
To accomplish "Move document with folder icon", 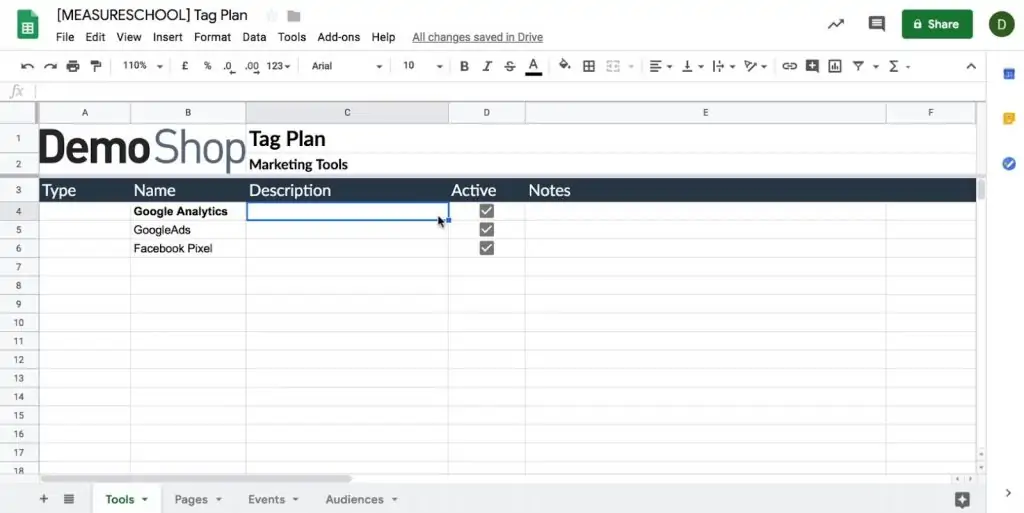I will [293, 16].
